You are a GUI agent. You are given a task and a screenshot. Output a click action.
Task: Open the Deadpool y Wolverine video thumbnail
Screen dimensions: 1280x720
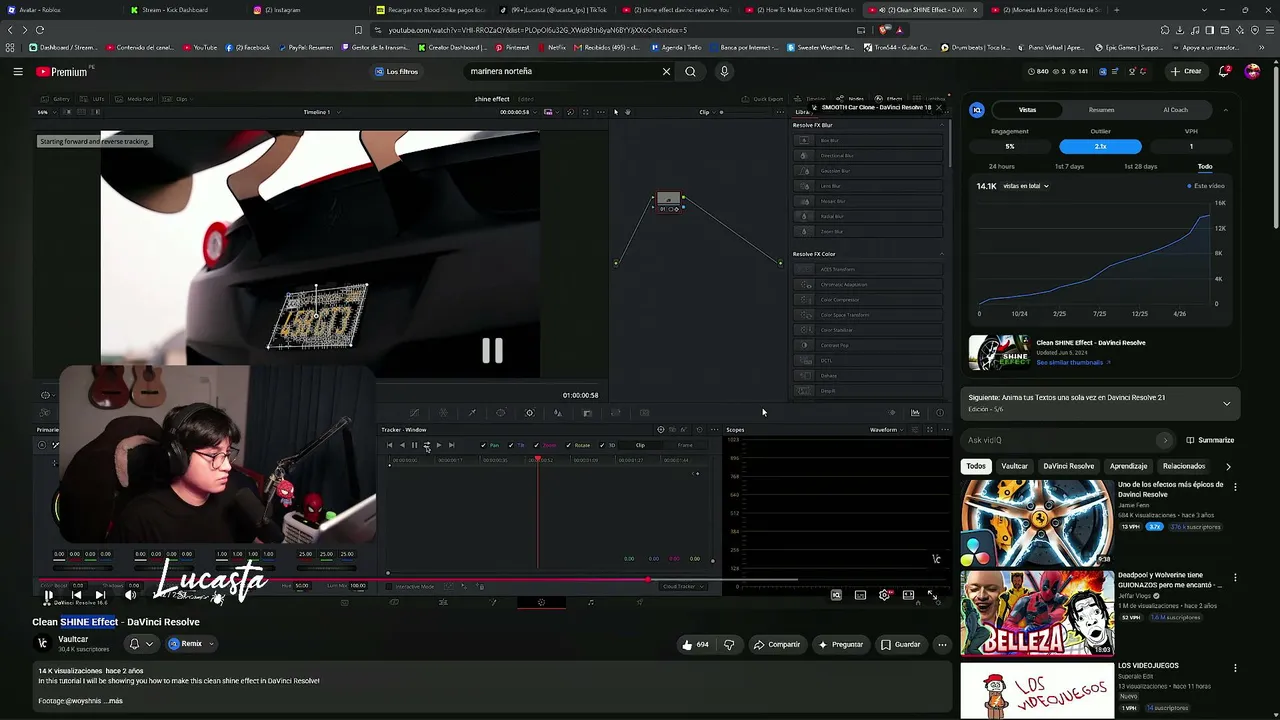point(1037,613)
